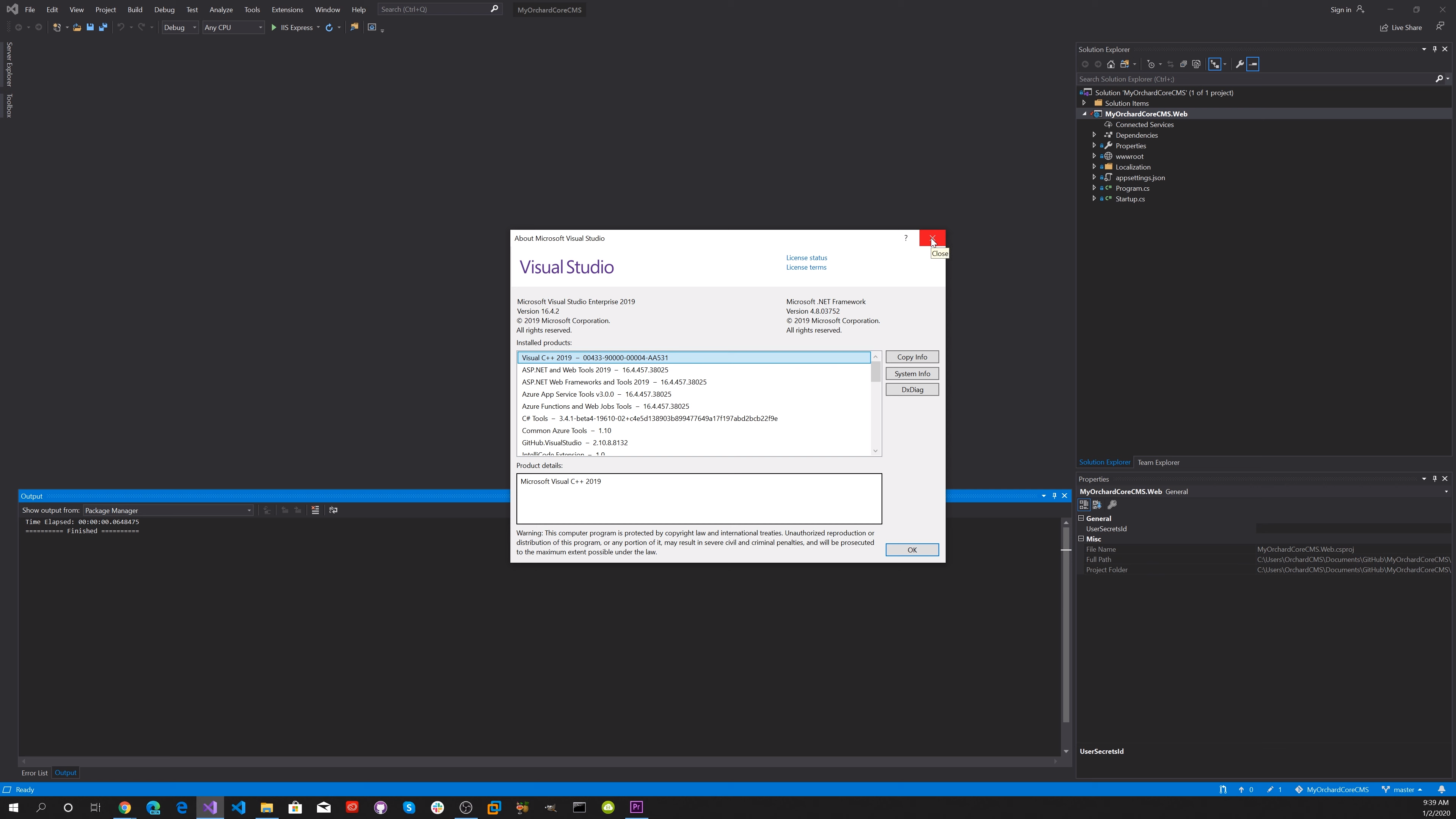
Task: Expand the Solution Items folder
Action: (x=1084, y=103)
